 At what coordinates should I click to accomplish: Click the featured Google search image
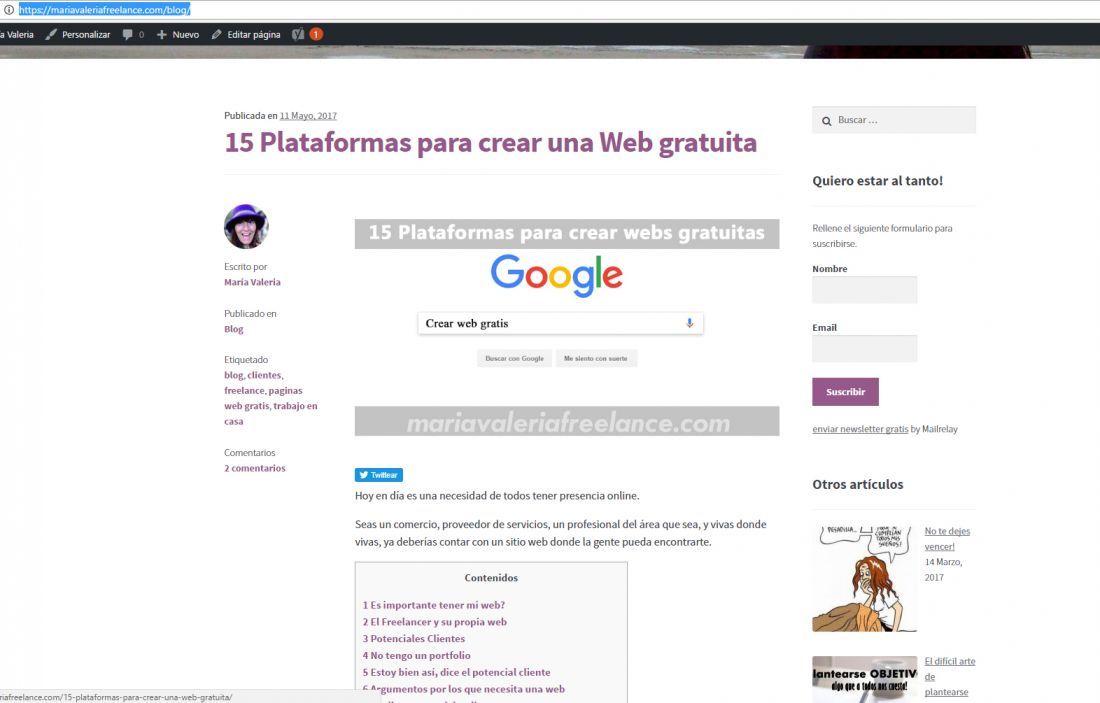pyautogui.click(x=567, y=327)
